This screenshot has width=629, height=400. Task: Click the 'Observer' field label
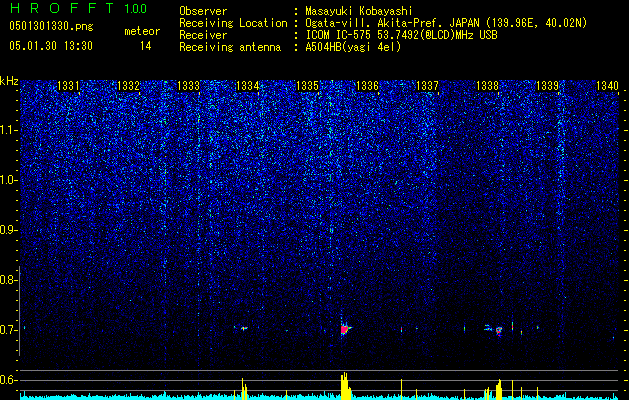203,11
